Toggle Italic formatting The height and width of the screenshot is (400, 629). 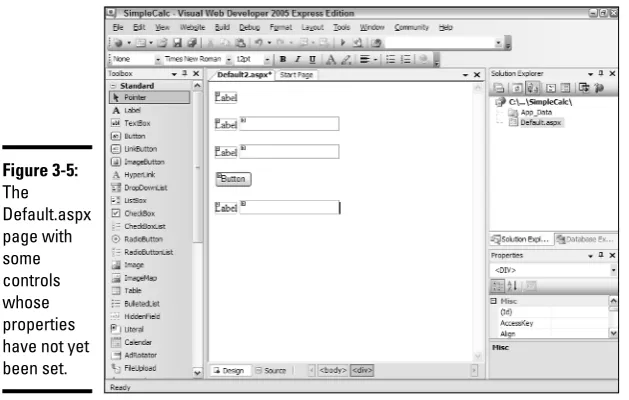[297, 59]
